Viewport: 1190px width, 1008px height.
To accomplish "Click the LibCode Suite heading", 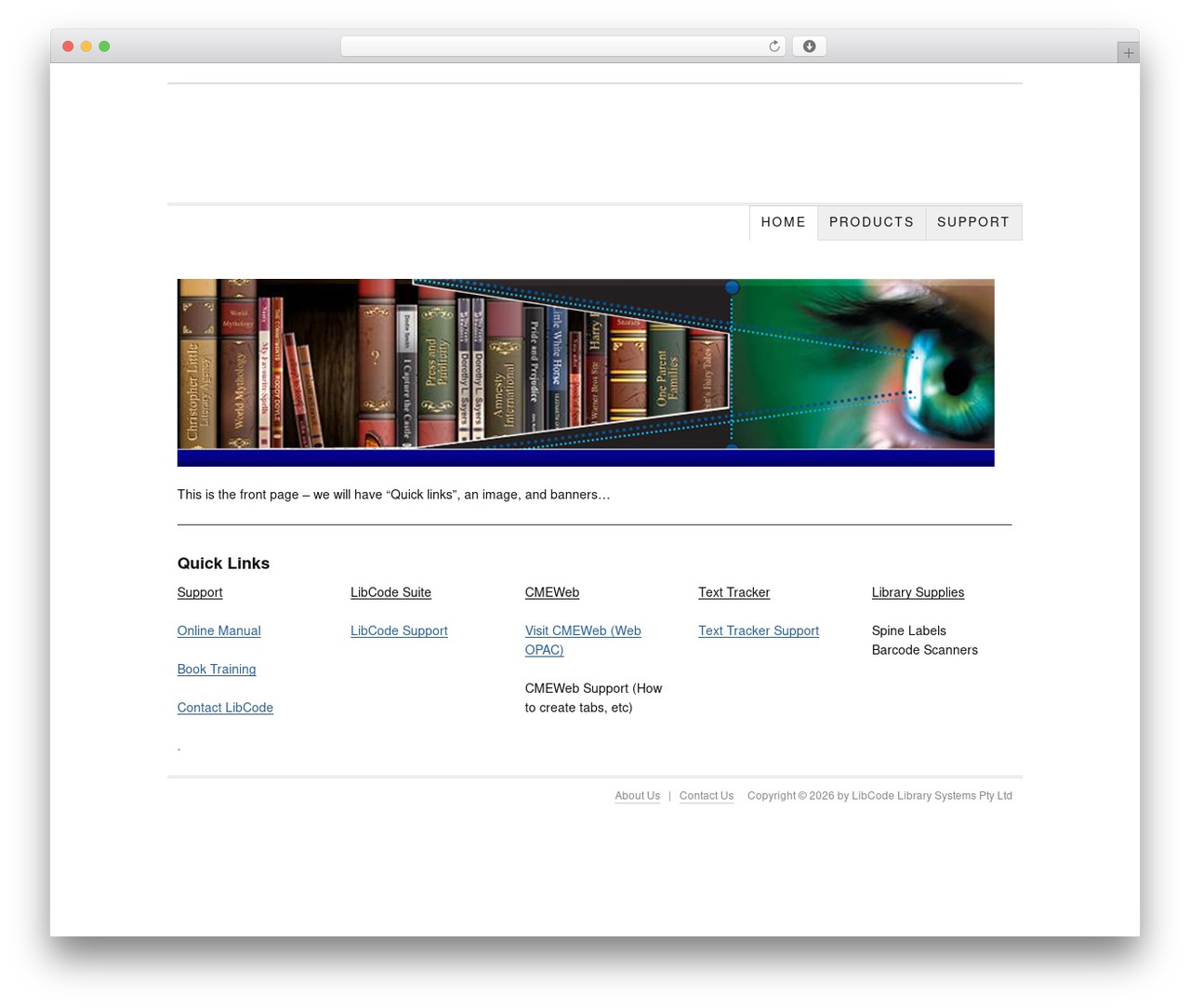I will pyautogui.click(x=391, y=592).
